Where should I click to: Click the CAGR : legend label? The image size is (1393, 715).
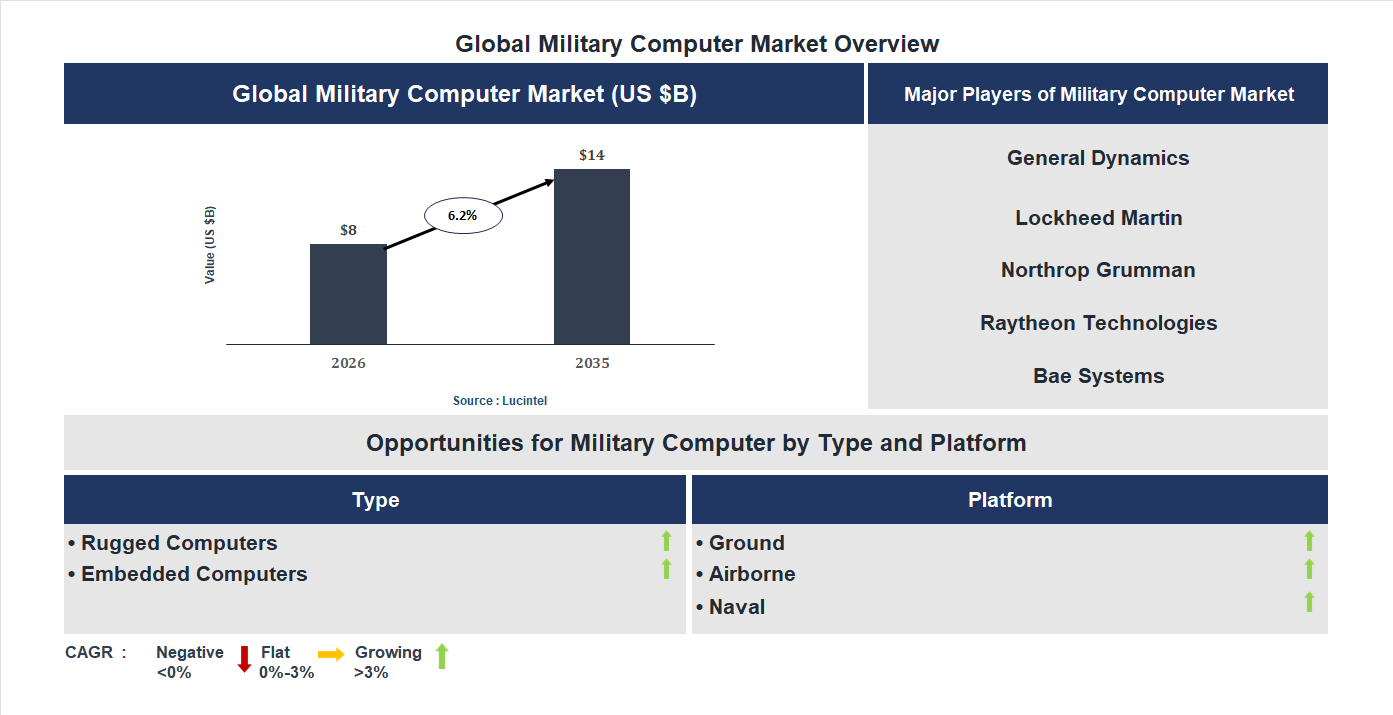(x=96, y=653)
